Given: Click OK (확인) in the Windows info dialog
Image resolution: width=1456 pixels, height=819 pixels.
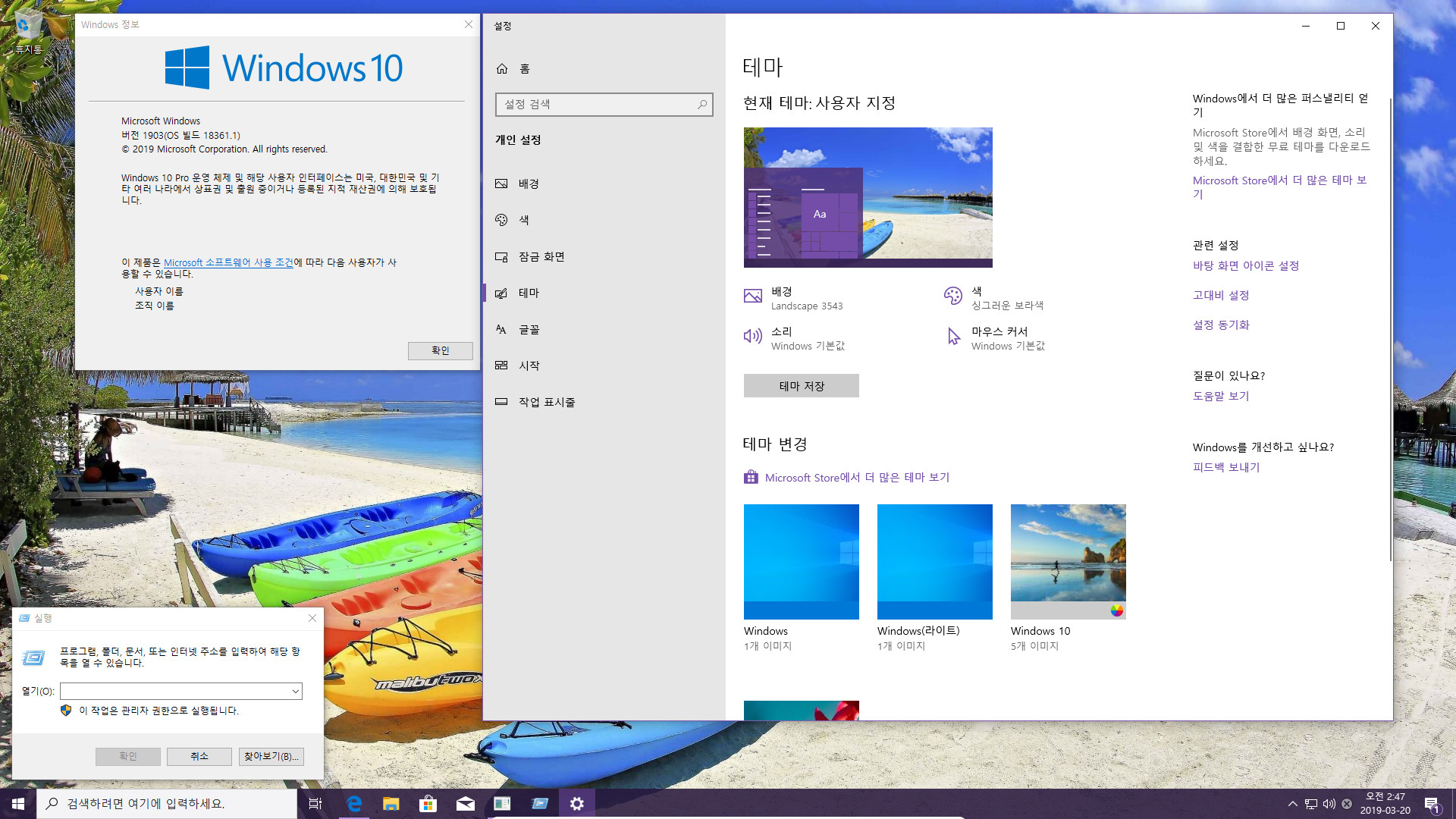Looking at the screenshot, I should [441, 350].
